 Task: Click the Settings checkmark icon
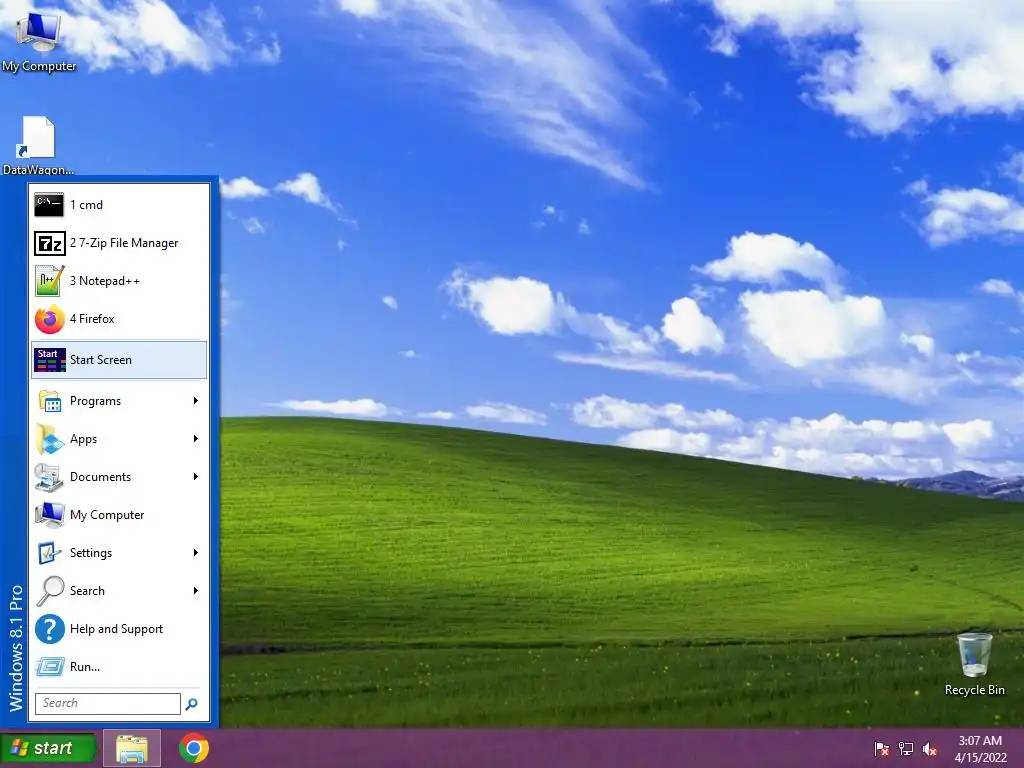point(49,553)
